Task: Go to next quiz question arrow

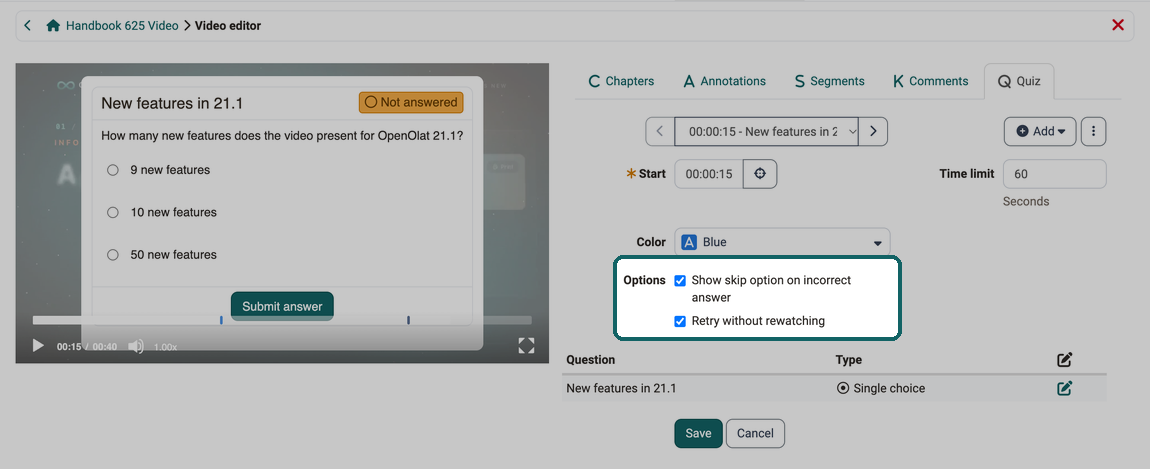Action: pyautogui.click(x=873, y=131)
